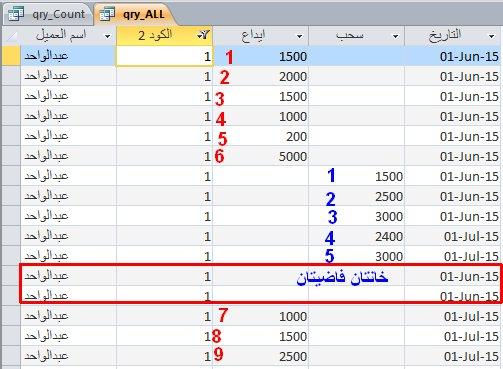The height and width of the screenshot is (369, 503).
Task: Click the filter funnel icon in the الكود 2 header
Action: tap(203, 35)
